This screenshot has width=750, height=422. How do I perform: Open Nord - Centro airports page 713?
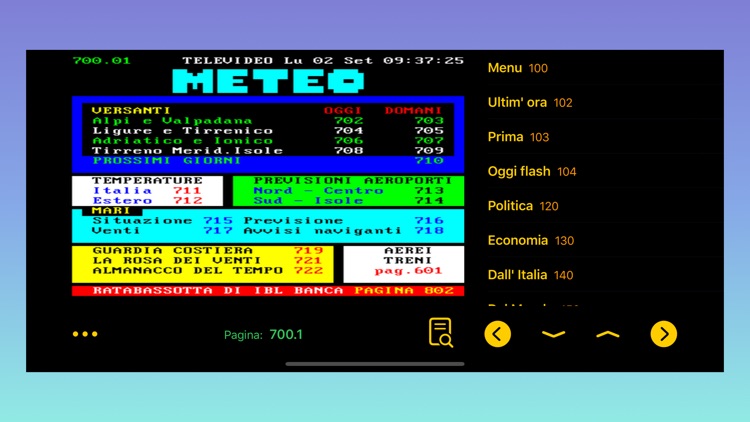[x=429, y=190]
